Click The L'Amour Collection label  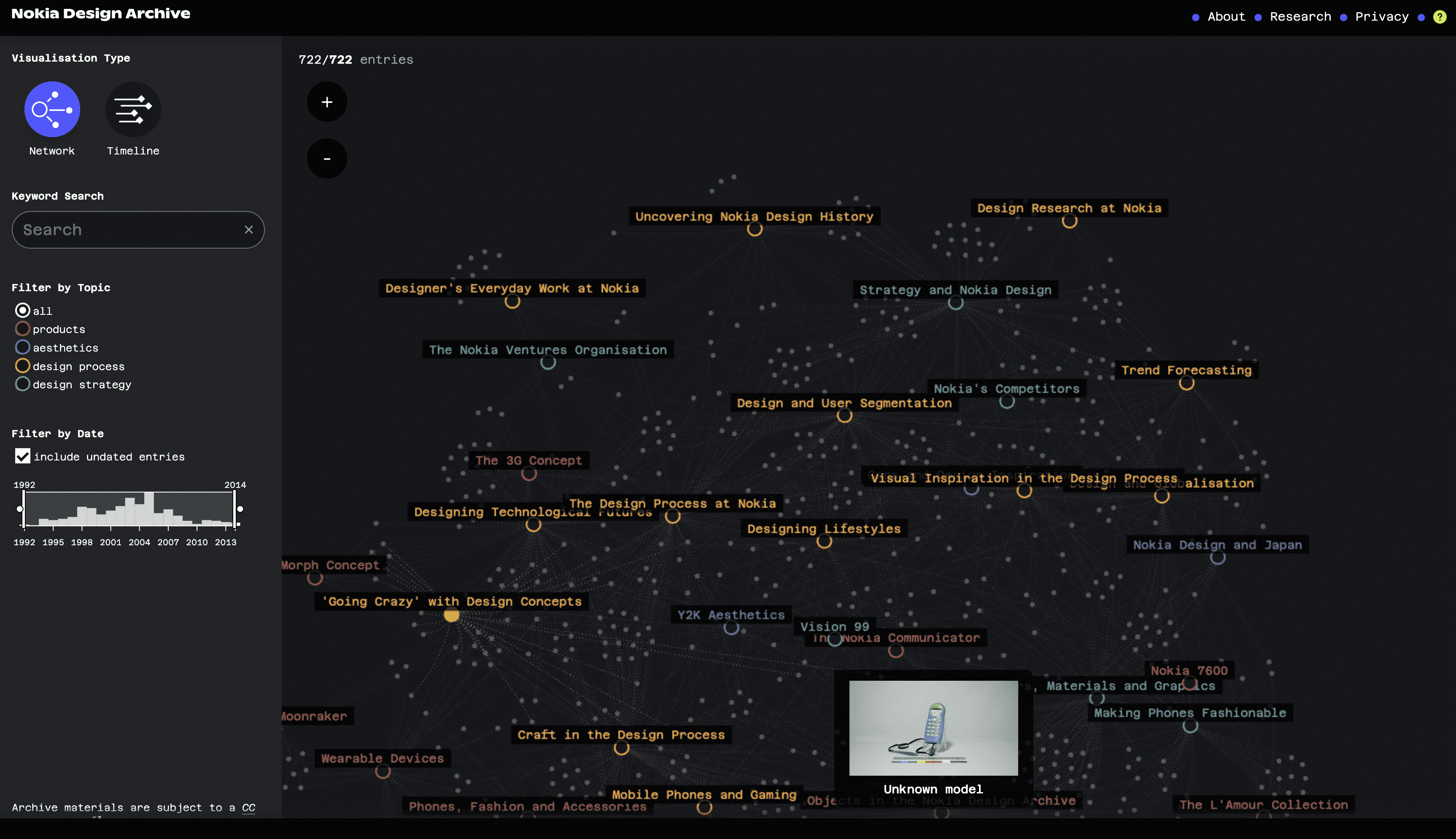coord(1264,804)
